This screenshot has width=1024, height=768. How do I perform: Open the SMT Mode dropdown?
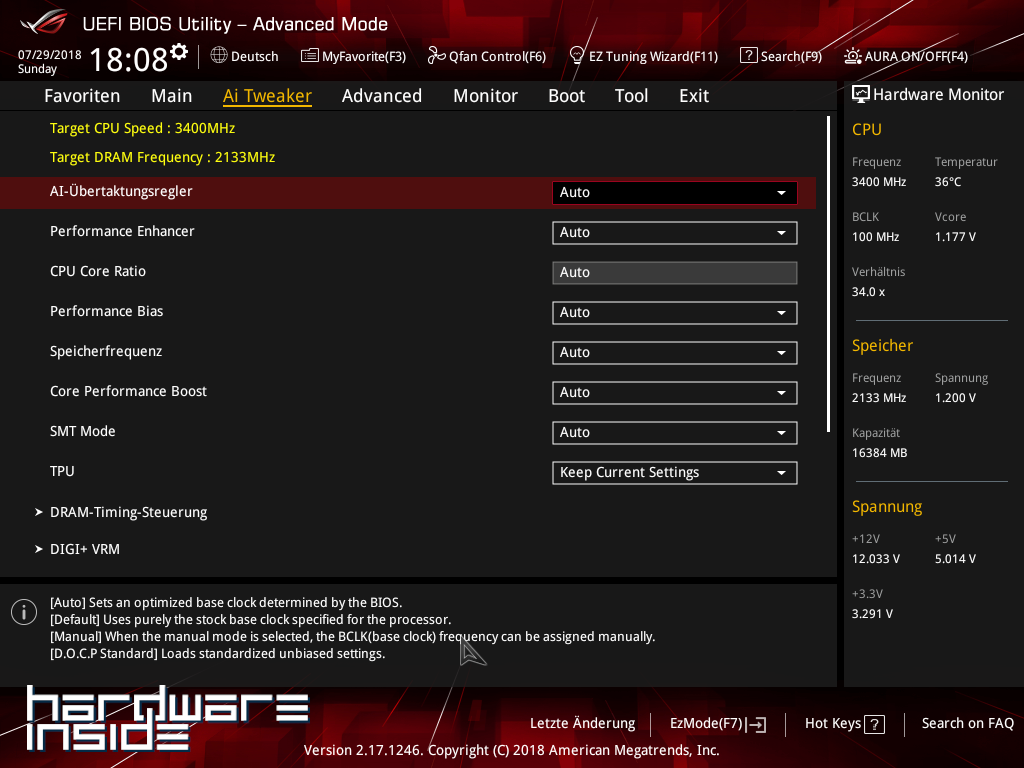coord(675,432)
